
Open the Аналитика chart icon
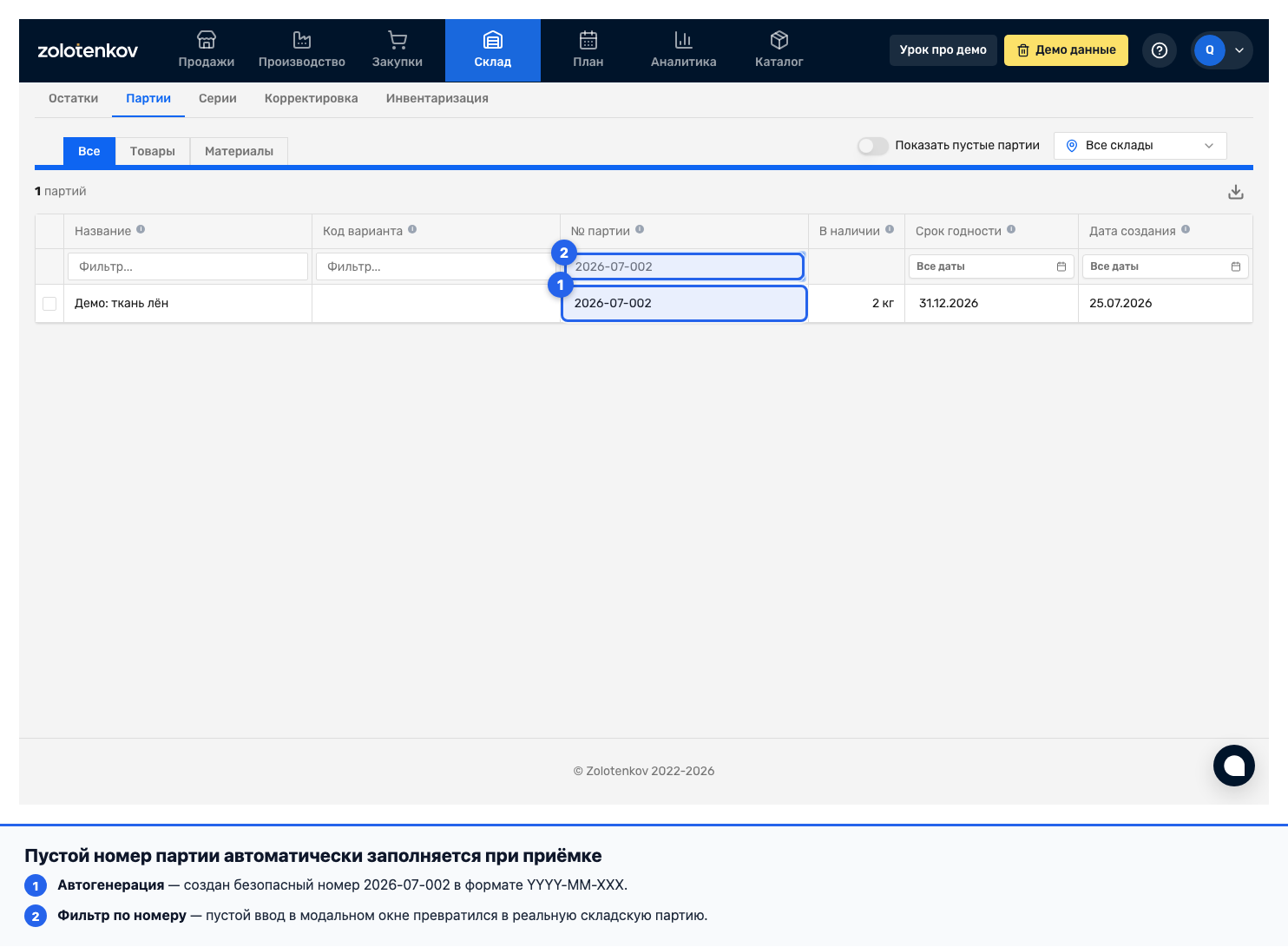[684, 40]
